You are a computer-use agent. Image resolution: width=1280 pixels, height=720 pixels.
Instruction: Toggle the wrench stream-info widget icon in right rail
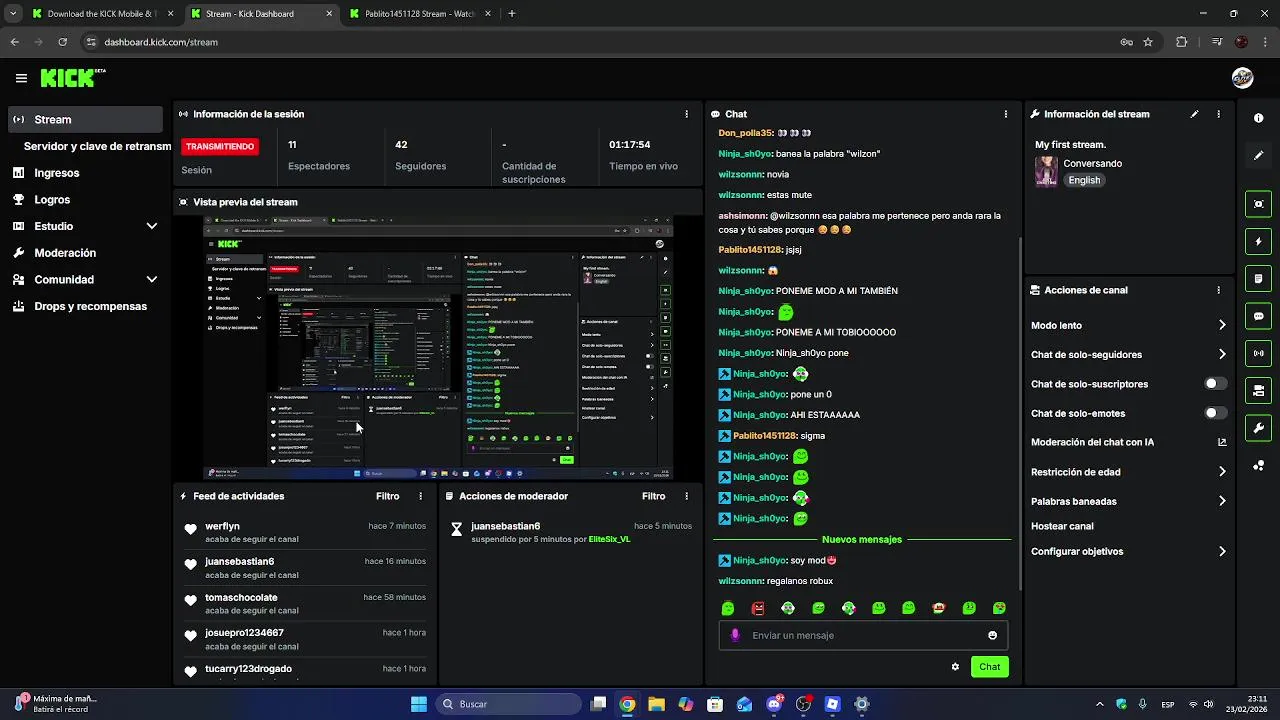point(1259,428)
